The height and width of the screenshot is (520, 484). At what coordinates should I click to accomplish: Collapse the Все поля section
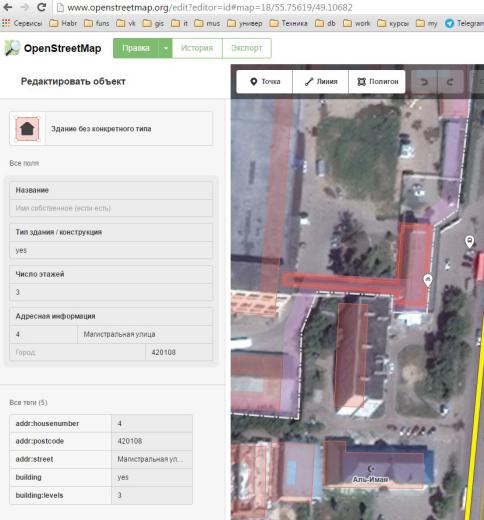tap(24, 163)
